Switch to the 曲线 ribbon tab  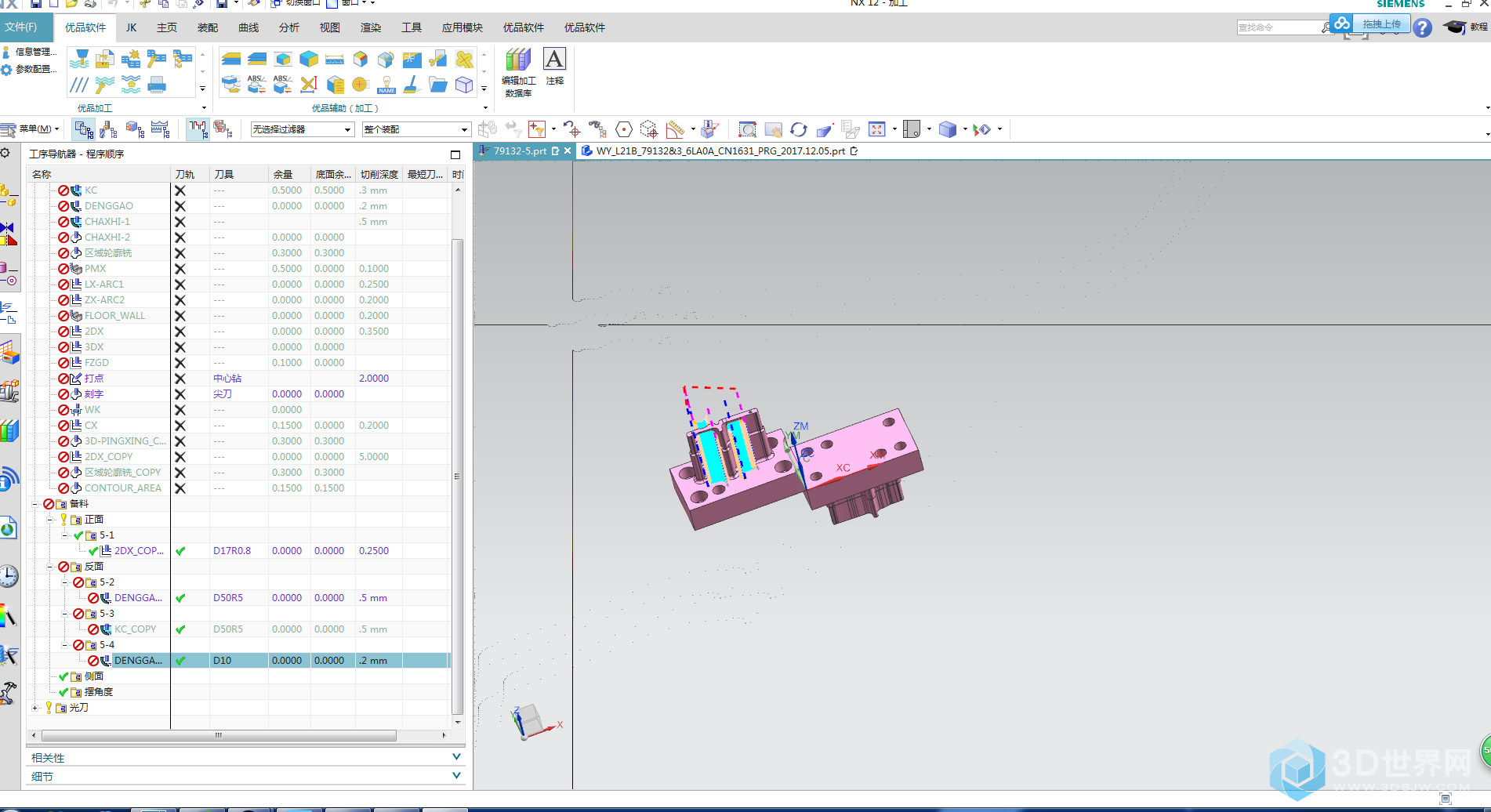248,27
